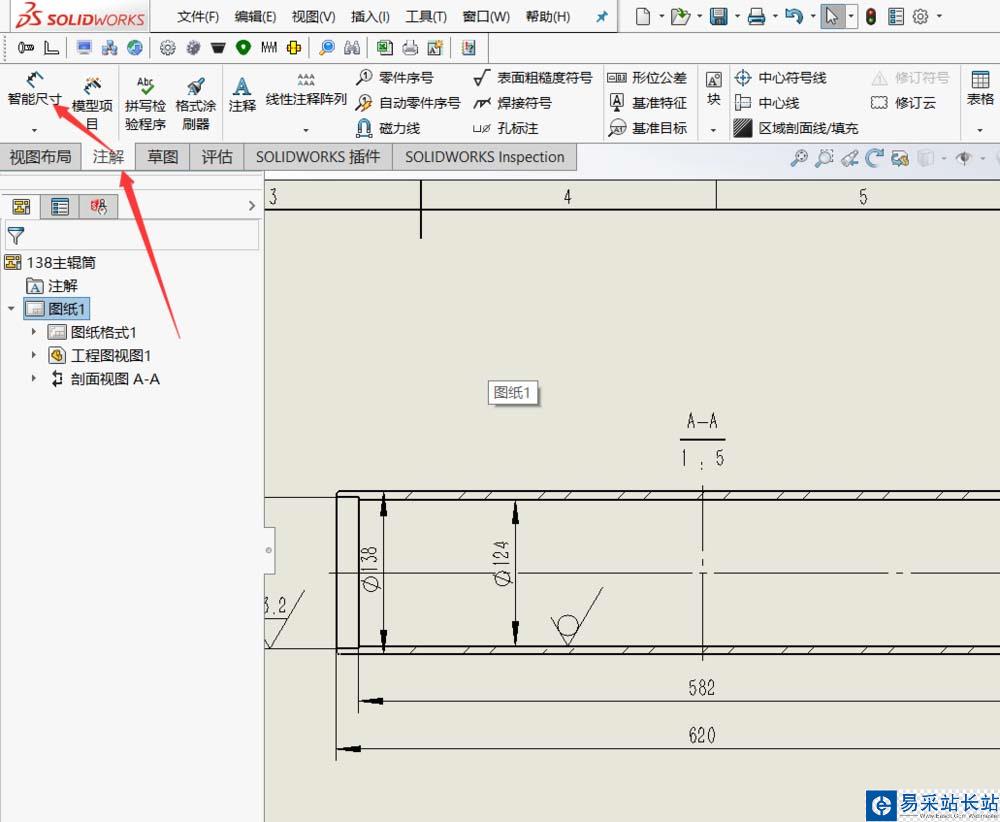Open Linear Note Pattern (线性注释阵列)
1000x822 pixels.
click(x=306, y=91)
